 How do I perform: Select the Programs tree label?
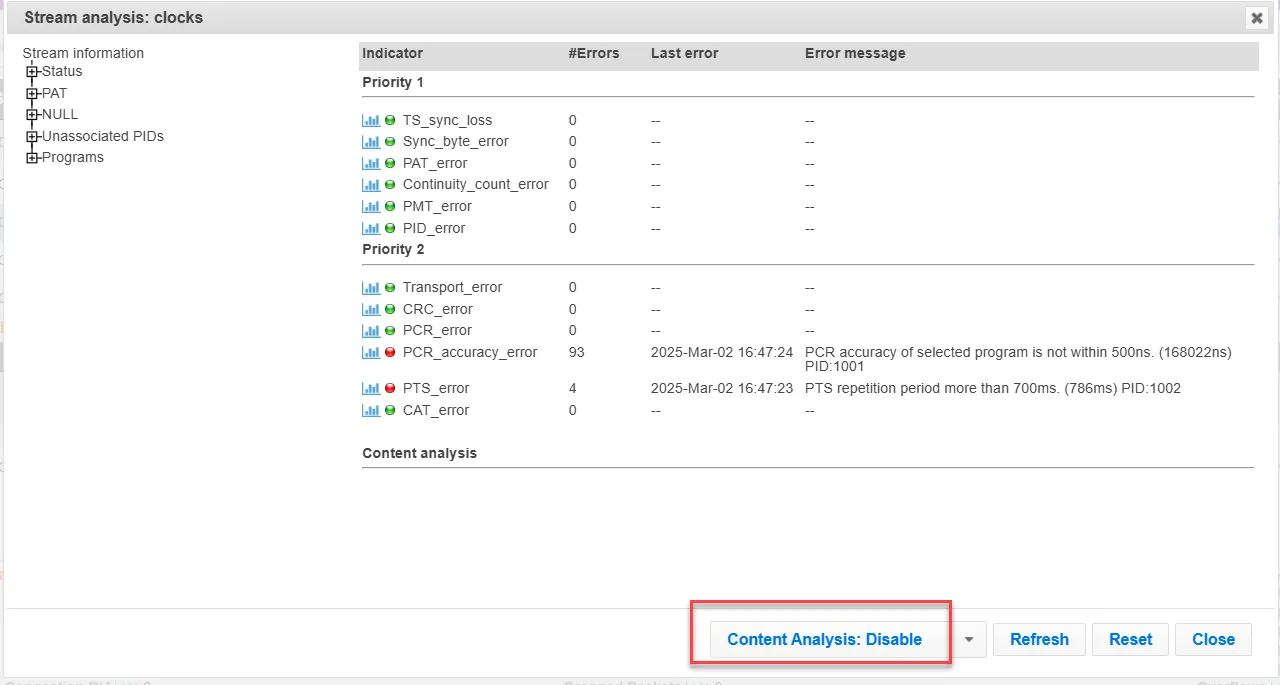73,158
